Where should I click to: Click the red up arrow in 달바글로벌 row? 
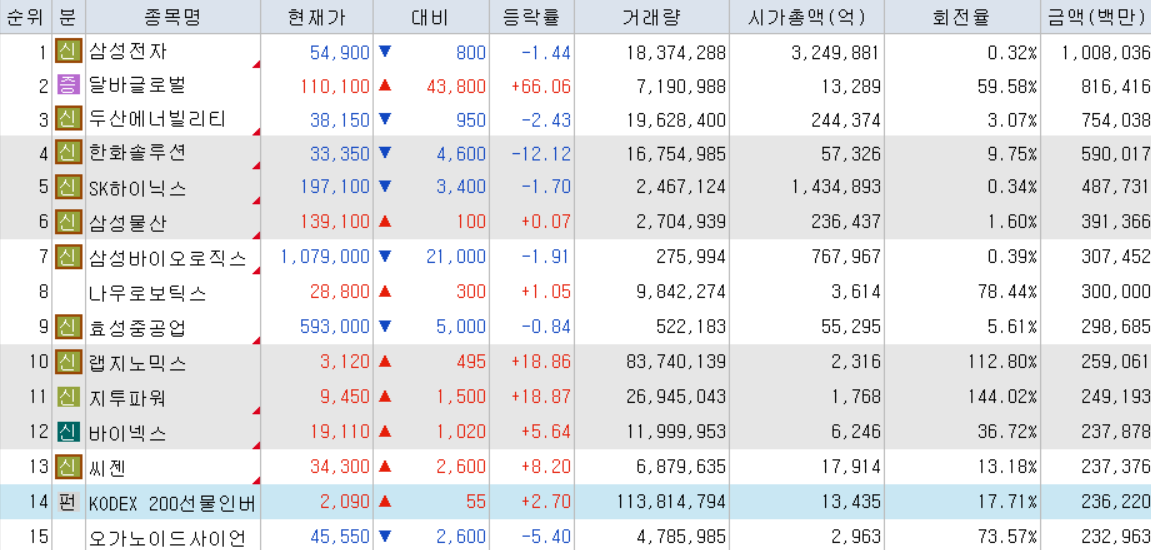click(385, 85)
